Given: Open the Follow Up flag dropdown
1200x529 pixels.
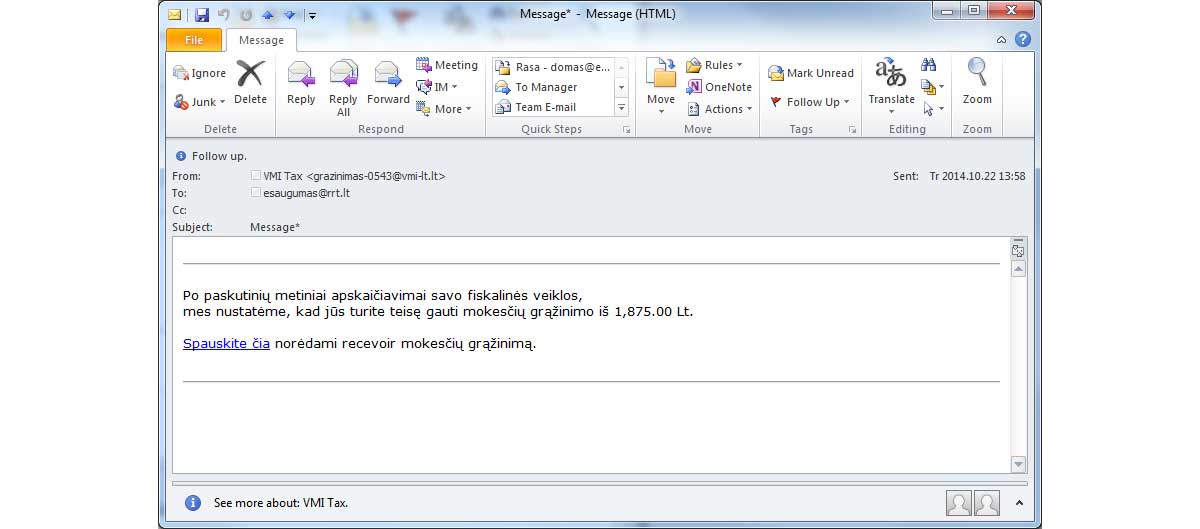Looking at the screenshot, I should point(809,102).
